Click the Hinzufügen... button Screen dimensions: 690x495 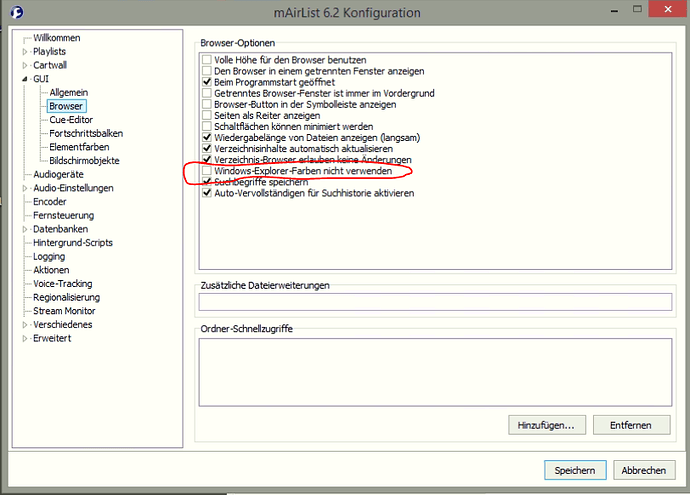[x=547, y=425]
